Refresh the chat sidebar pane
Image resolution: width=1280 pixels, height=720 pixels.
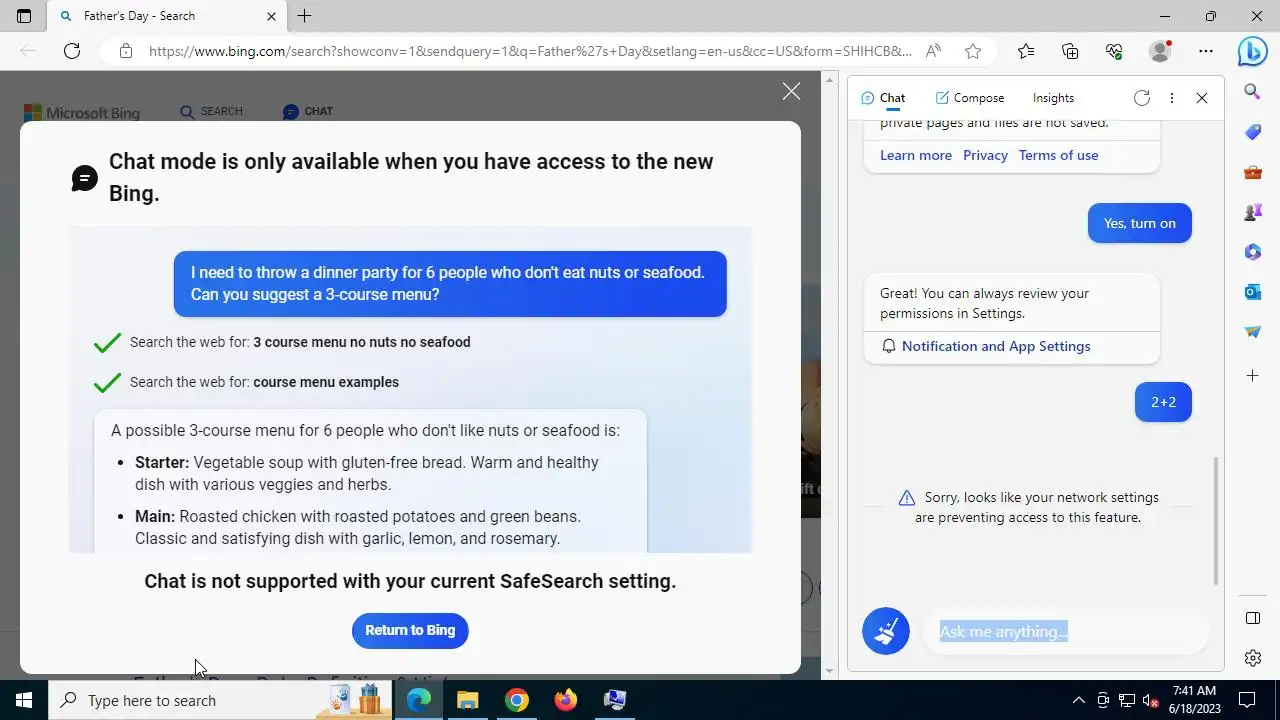[1142, 98]
